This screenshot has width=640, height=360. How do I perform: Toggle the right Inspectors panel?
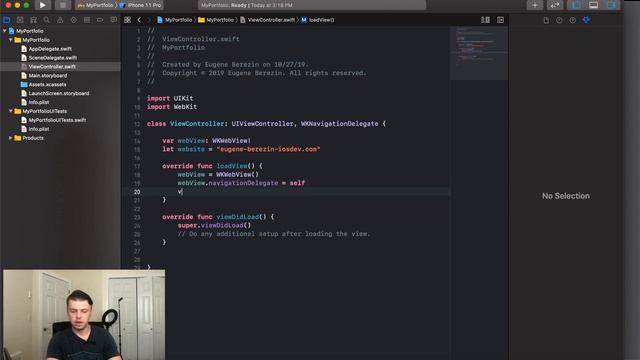611,5
